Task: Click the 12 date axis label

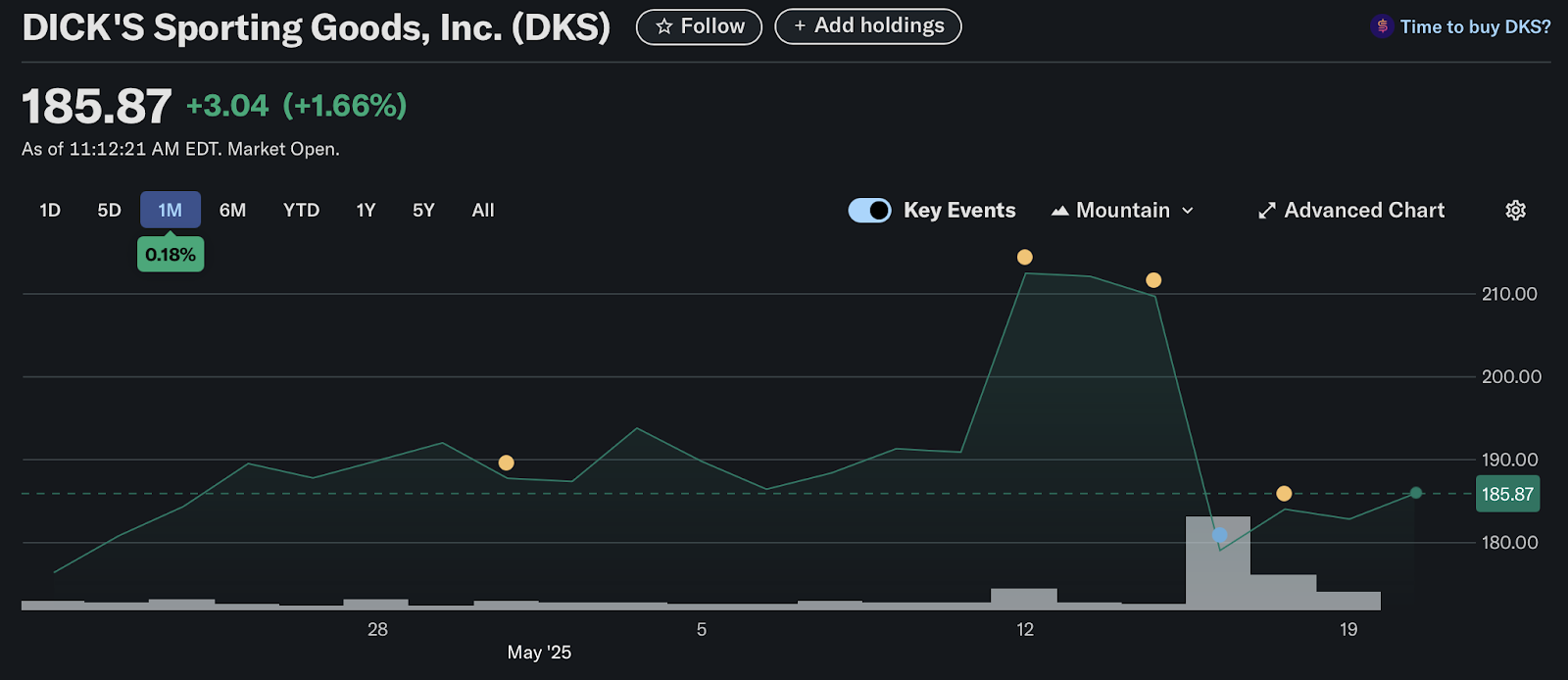Action: (x=1025, y=630)
